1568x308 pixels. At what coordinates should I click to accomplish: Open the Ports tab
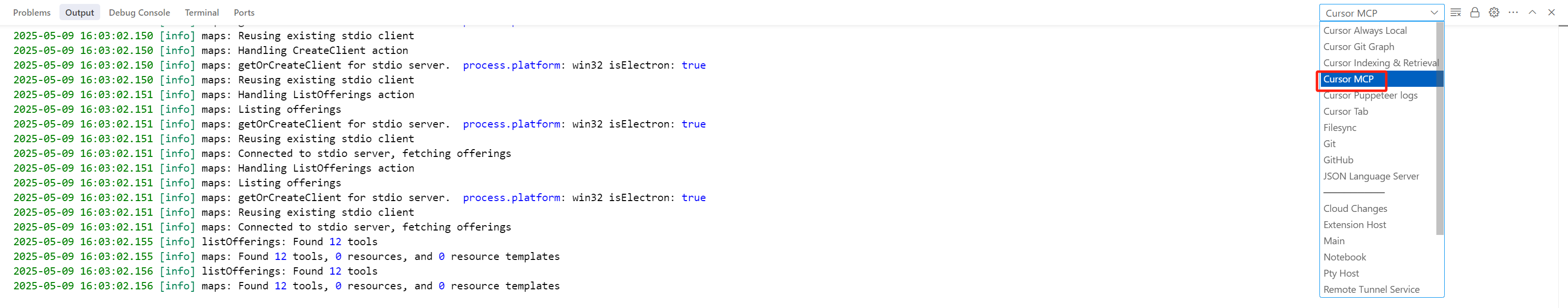tap(244, 13)
